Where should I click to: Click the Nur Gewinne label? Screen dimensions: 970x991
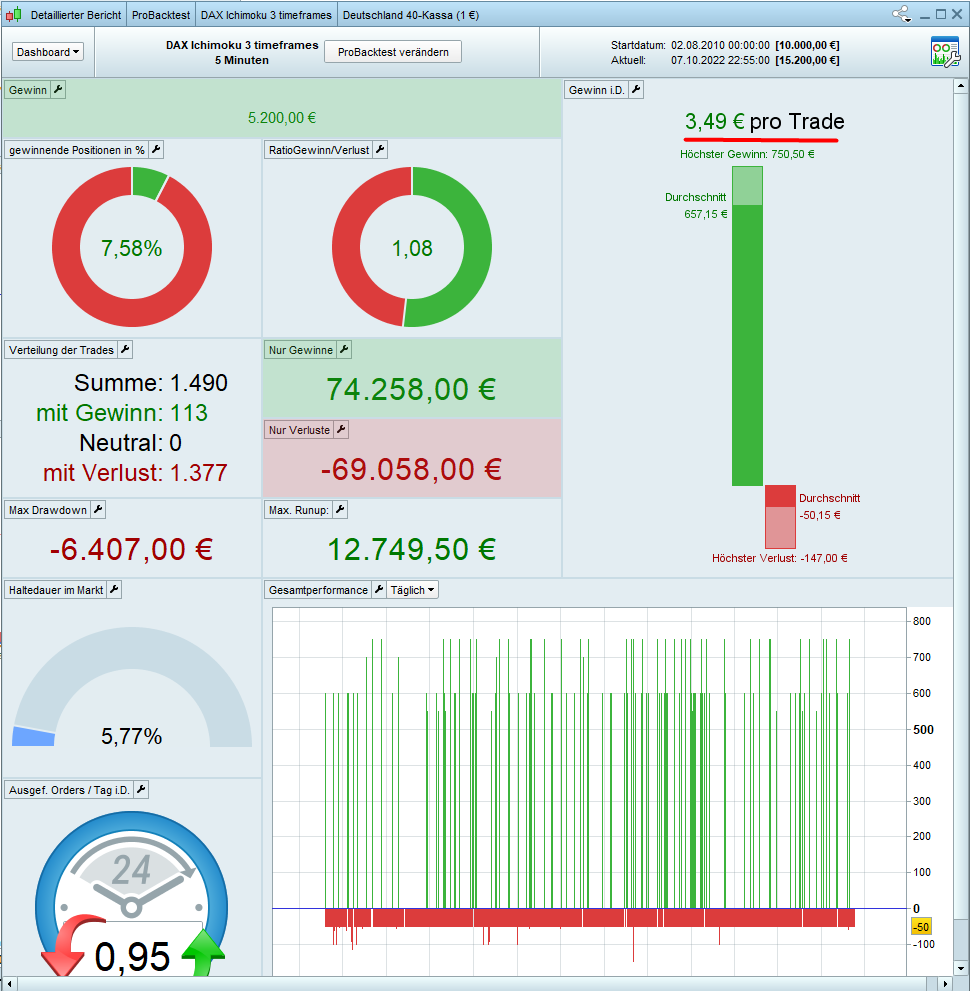301,350
